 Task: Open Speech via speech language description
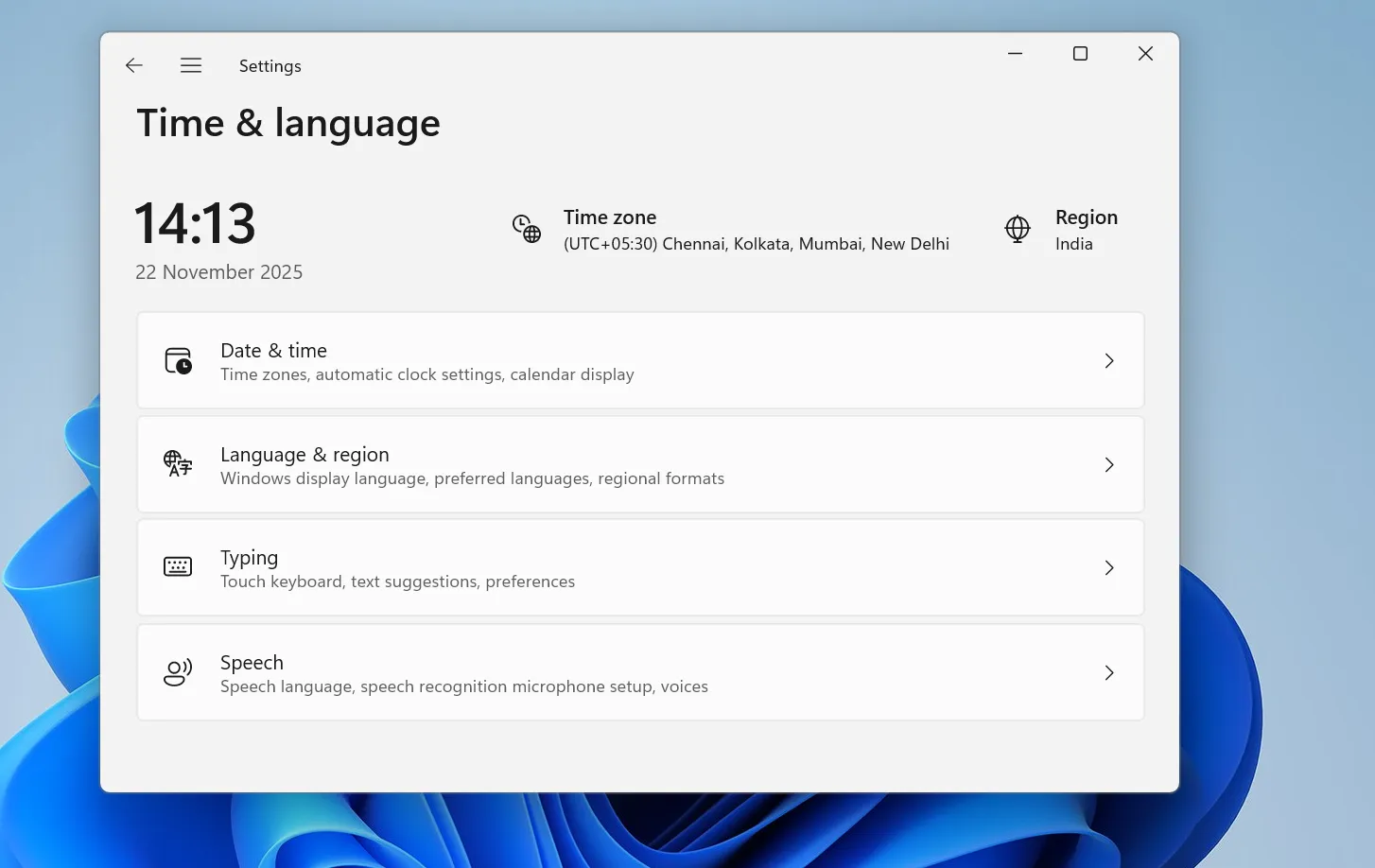[x=463, y=687]
